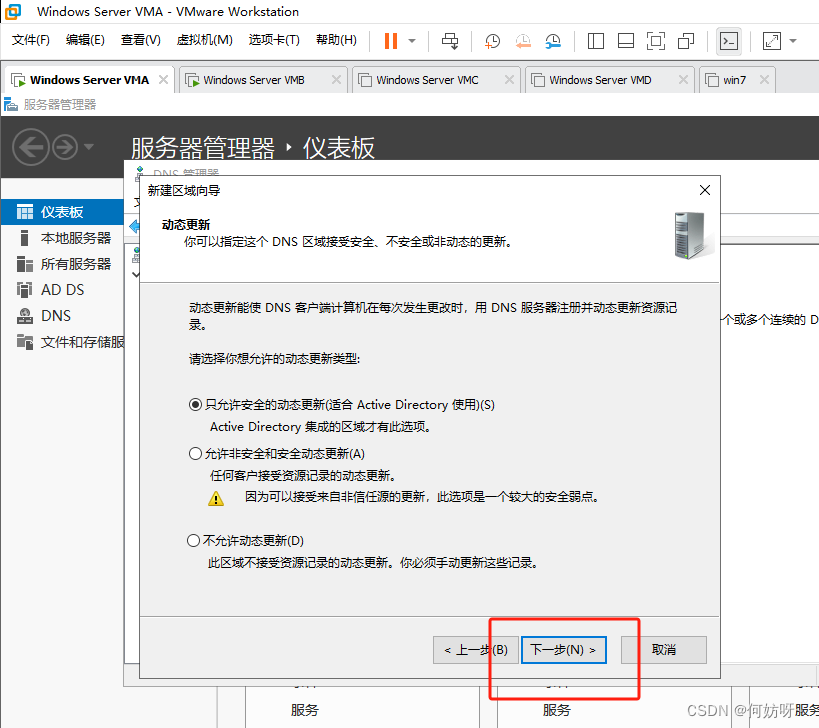Select 仪表板 in the sidebar
The image size is (819, 728).
tap(62, 212)
